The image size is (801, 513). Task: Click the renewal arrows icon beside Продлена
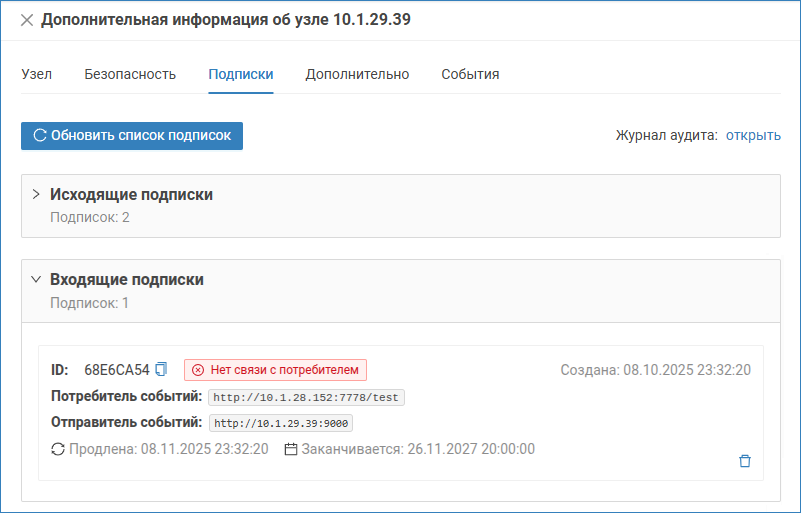pos(58,449)
